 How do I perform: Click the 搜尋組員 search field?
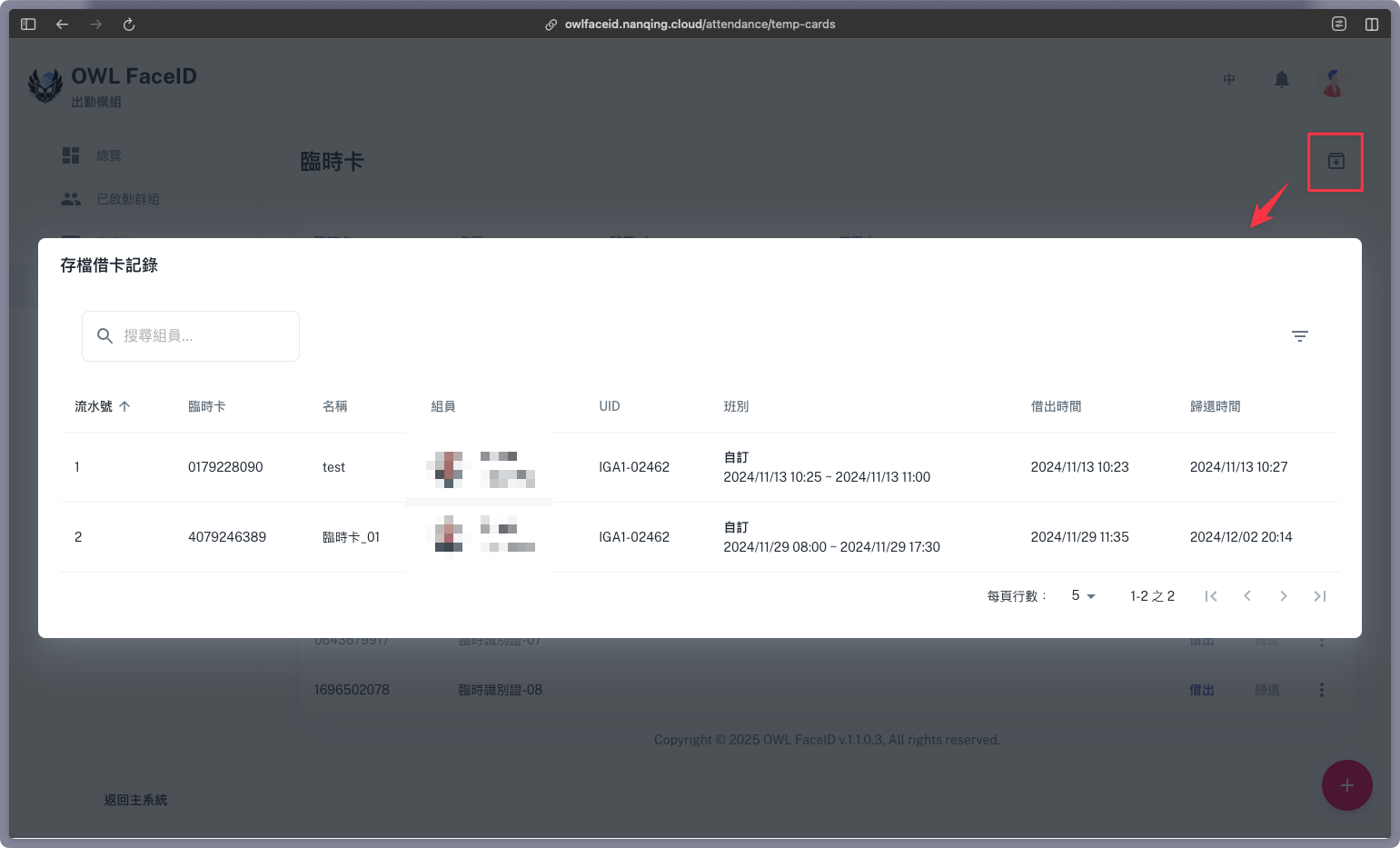pyautogui.click(x=200, y=336)
